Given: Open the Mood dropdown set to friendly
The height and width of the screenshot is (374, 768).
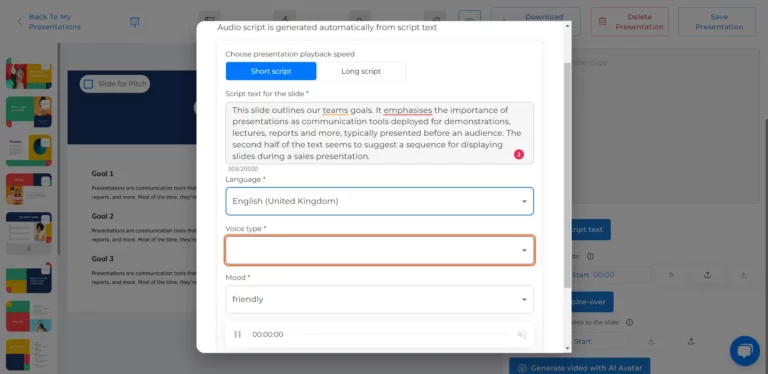Looking at the screenshot, I should click(380, 299).
